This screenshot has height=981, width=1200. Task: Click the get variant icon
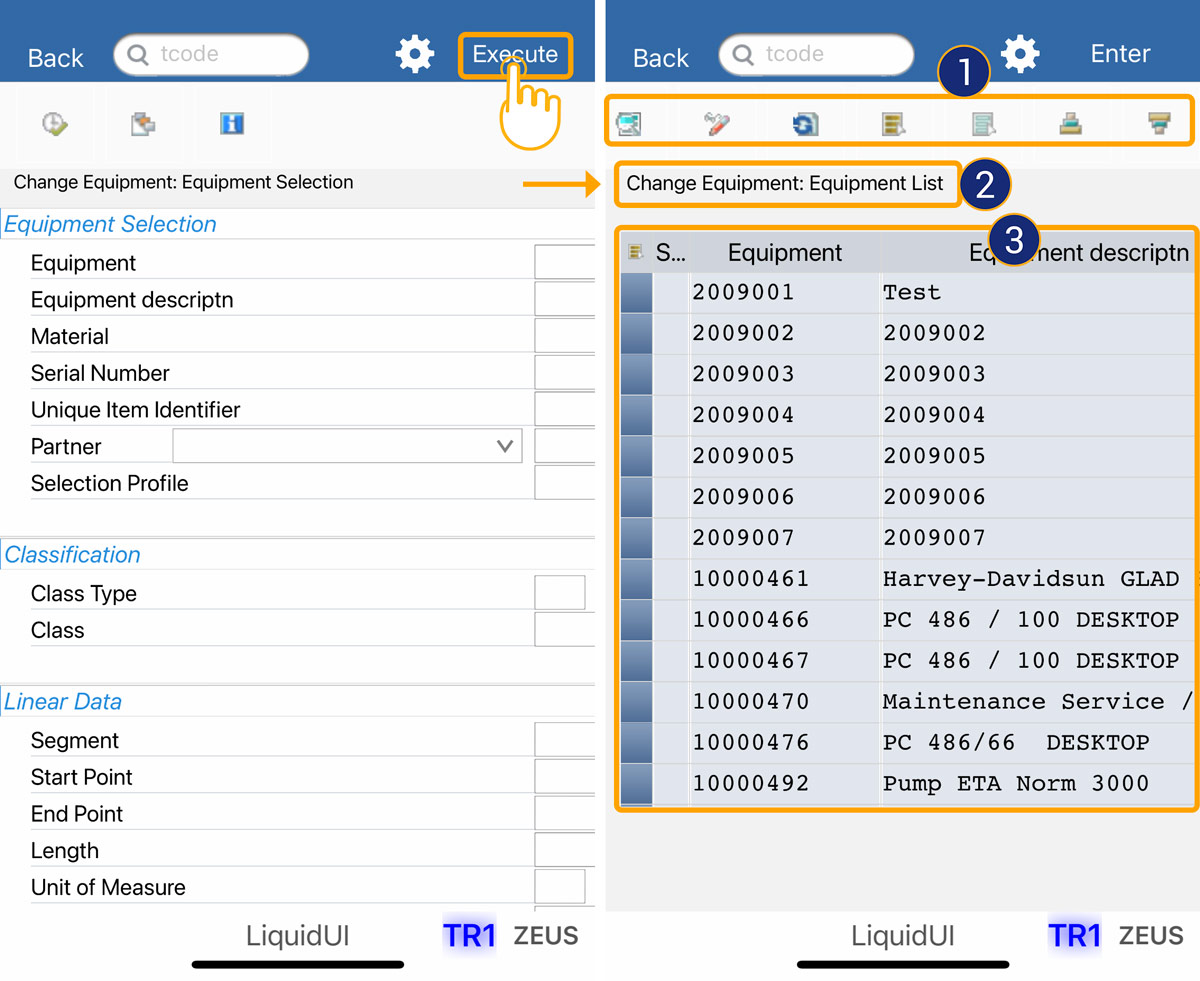point(143,124)
